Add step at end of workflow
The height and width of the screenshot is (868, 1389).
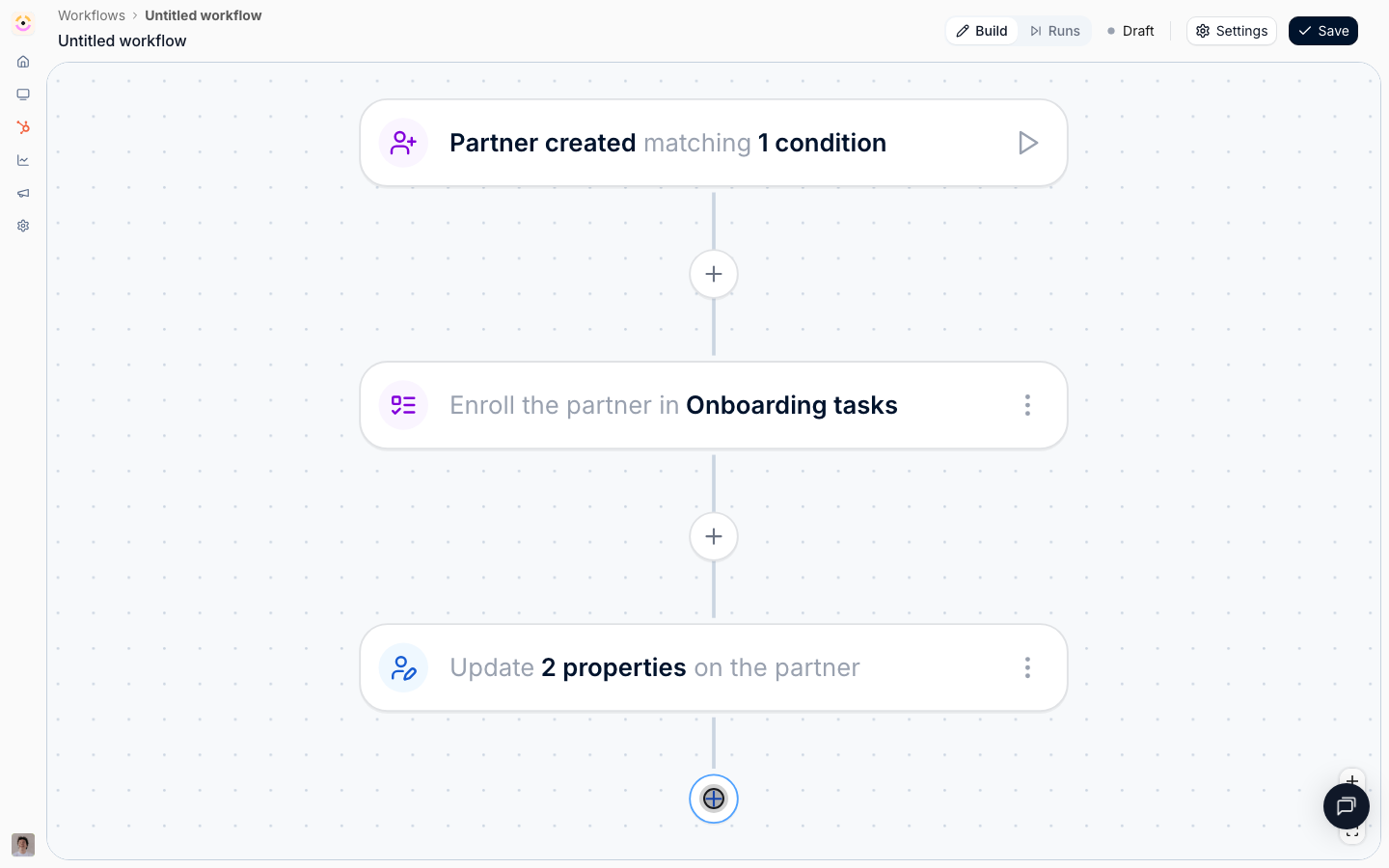point(714,799)
